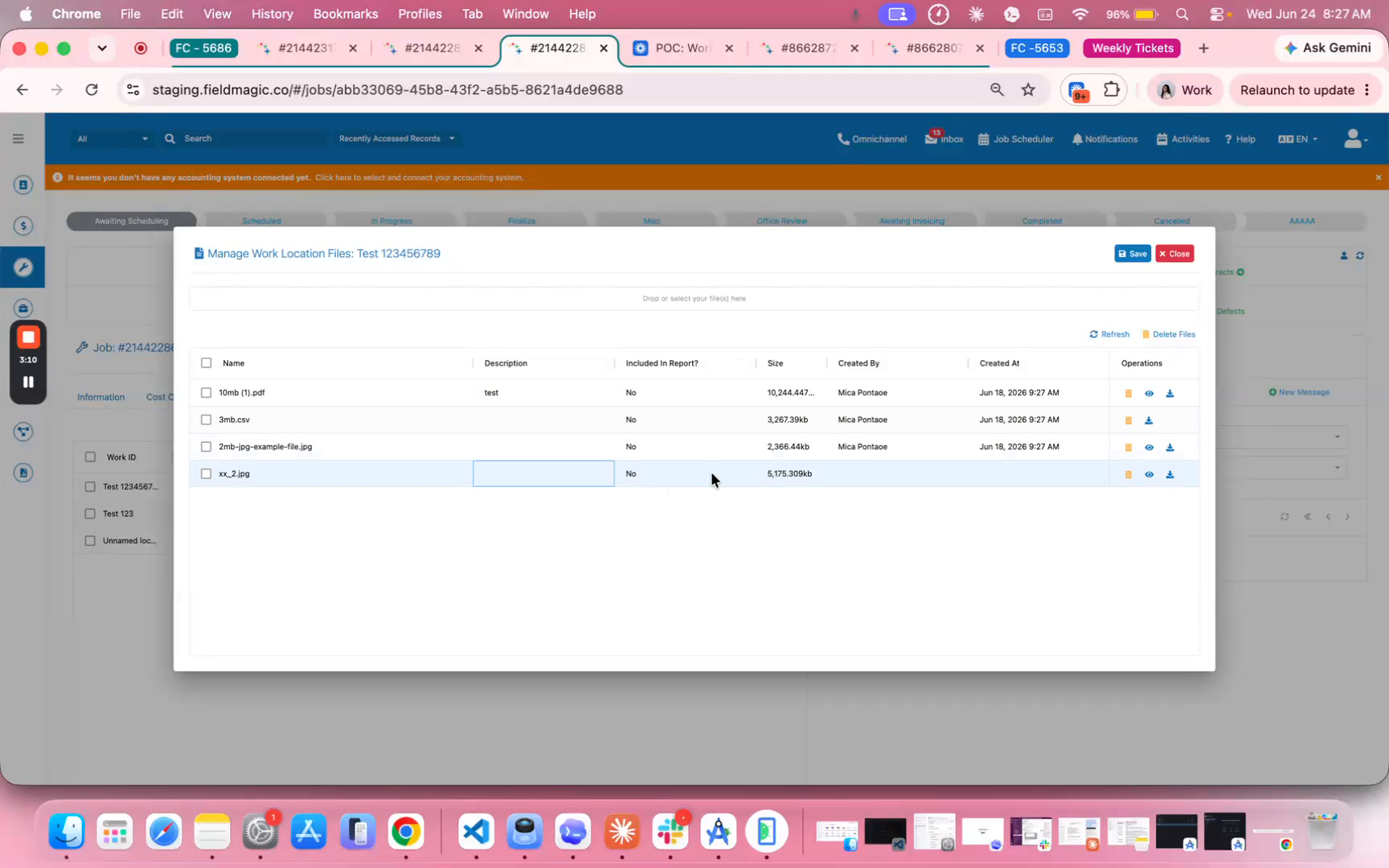Select all files with header checkbox
1389x868 pixels.
[x=207, y=363]
